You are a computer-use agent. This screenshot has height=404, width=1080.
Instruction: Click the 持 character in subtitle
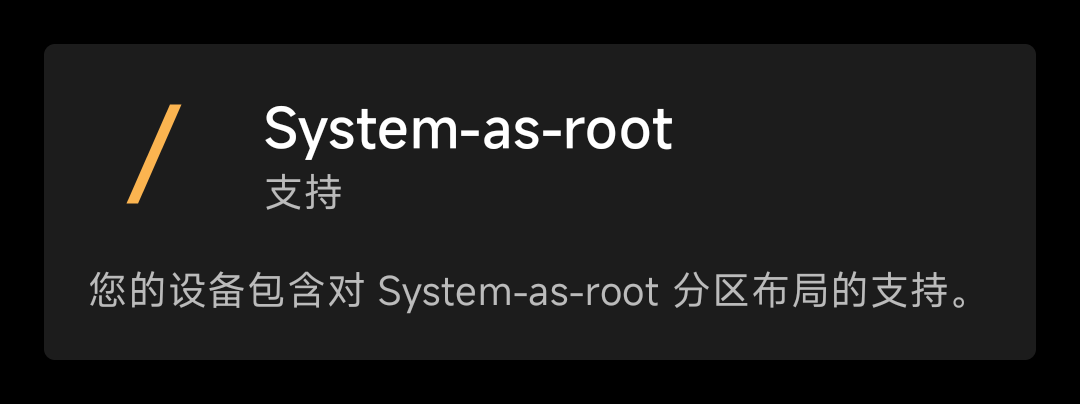pos(323,193)
